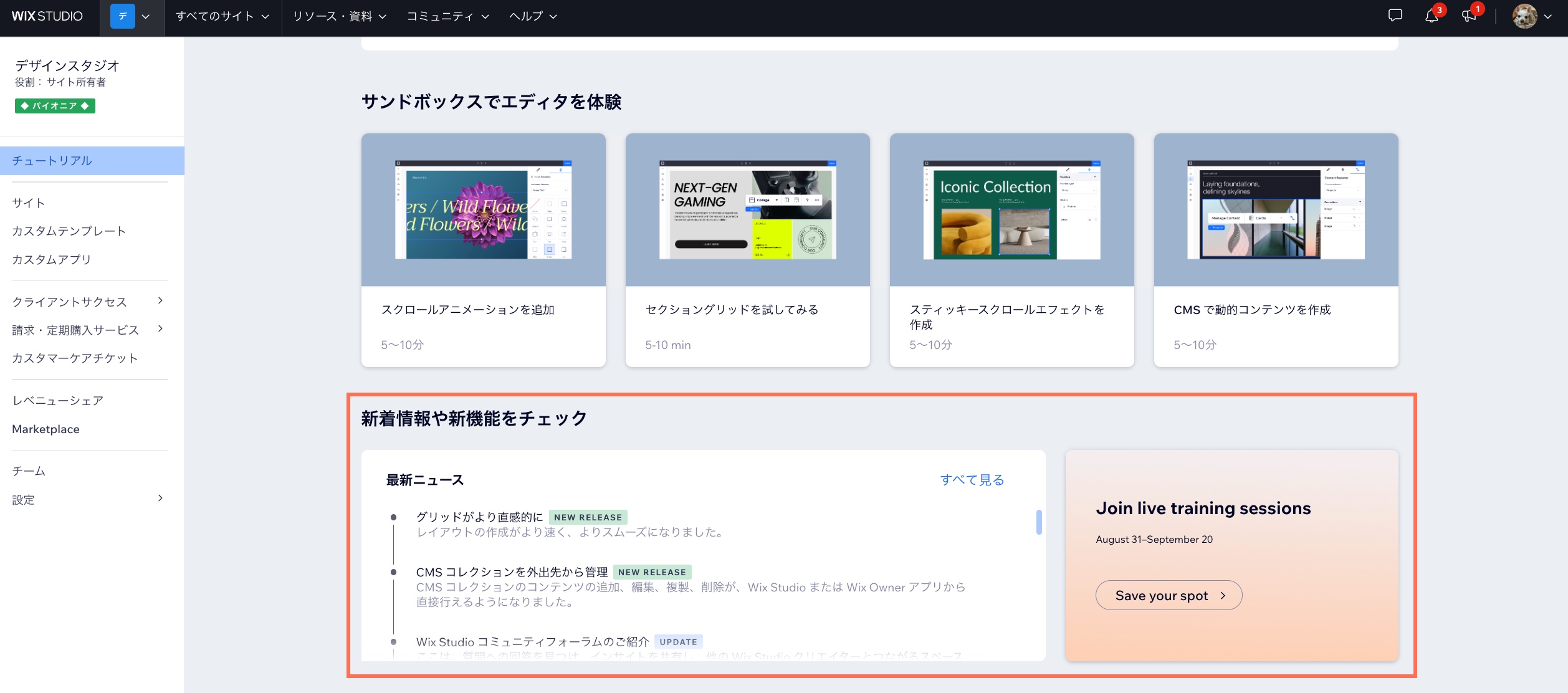Click the すべて見る link
Viewport: 1568px width, 693px height.
(x=972, y=480)
